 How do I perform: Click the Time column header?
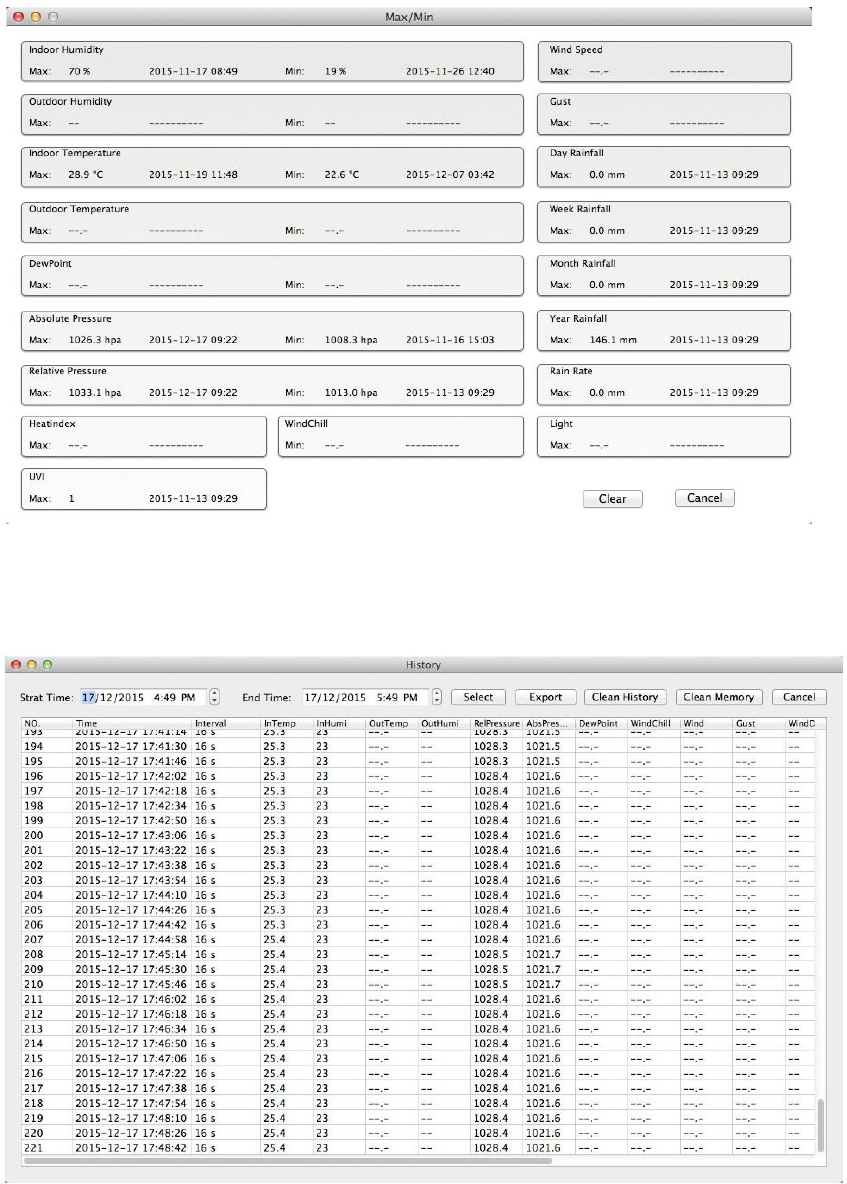[133, 723]
